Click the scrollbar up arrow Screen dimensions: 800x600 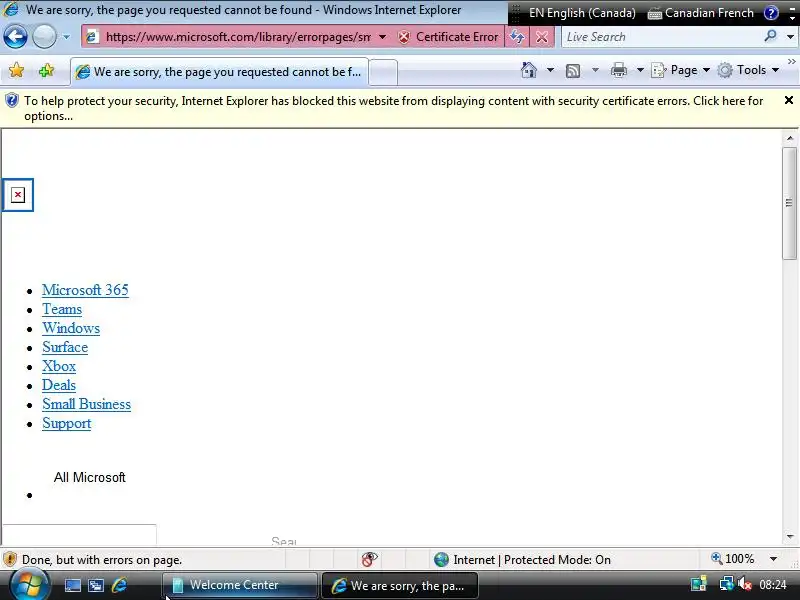pyautogui.click(x=789, y=138)
